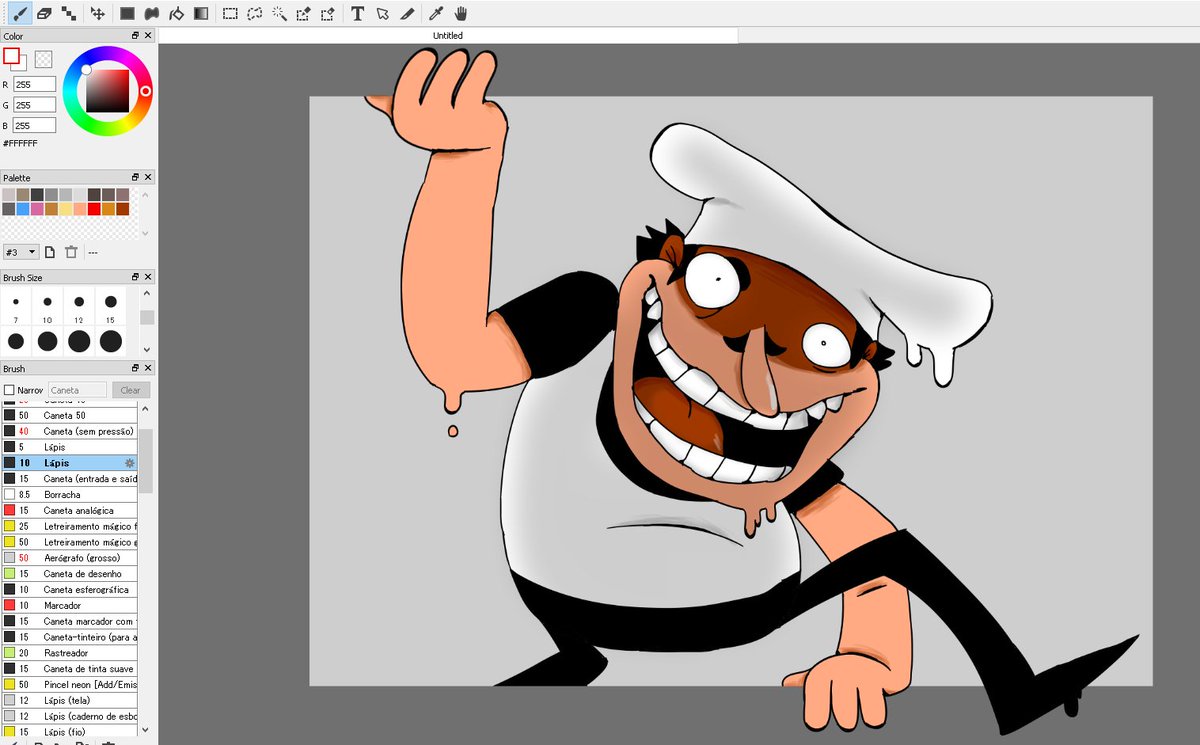Open the palette #3 dropdown
This screenshot has height=745, width=1200.
(21, 252)
